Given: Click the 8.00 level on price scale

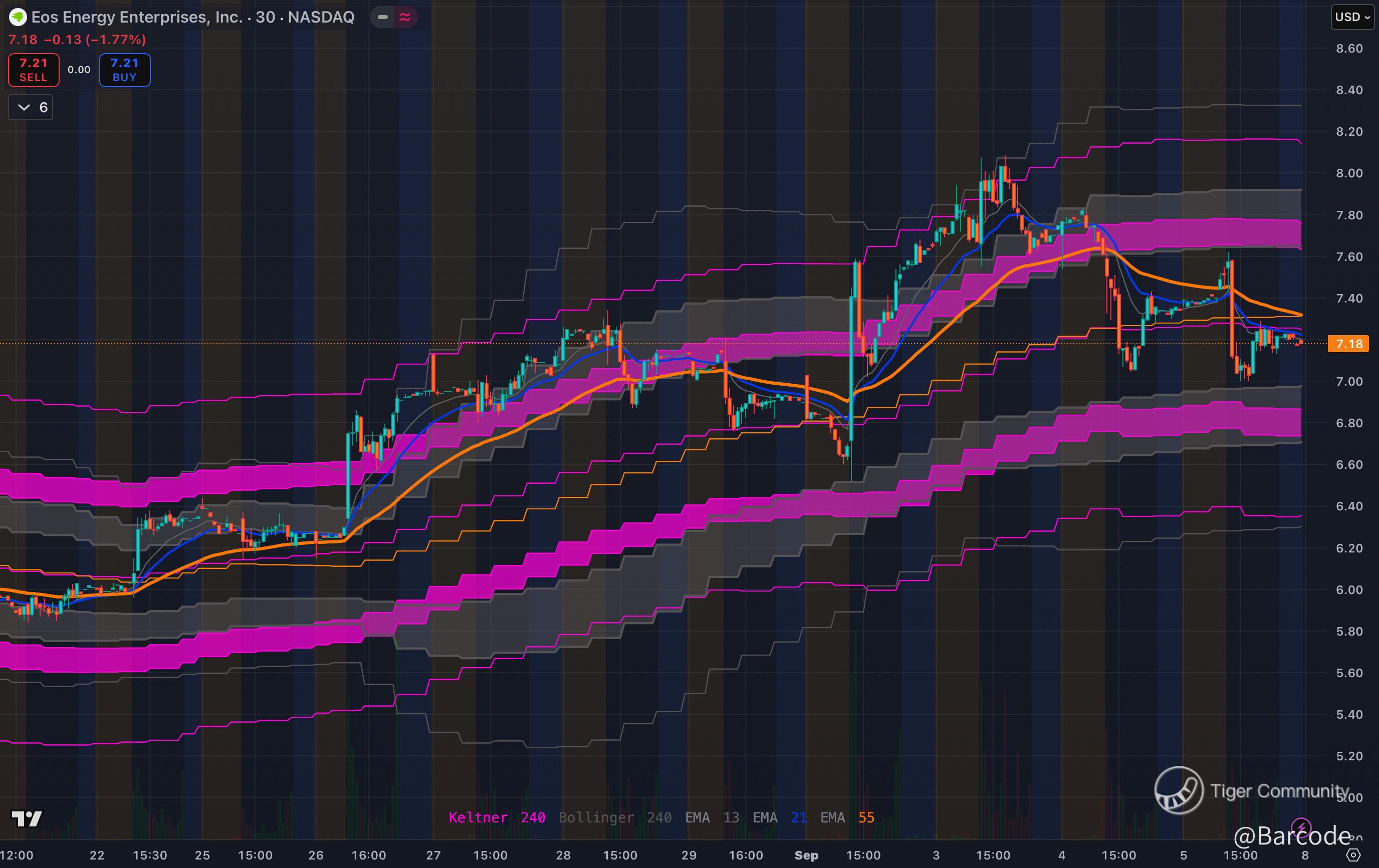Looking at the screenshot, I should [x=1348, y=173].
